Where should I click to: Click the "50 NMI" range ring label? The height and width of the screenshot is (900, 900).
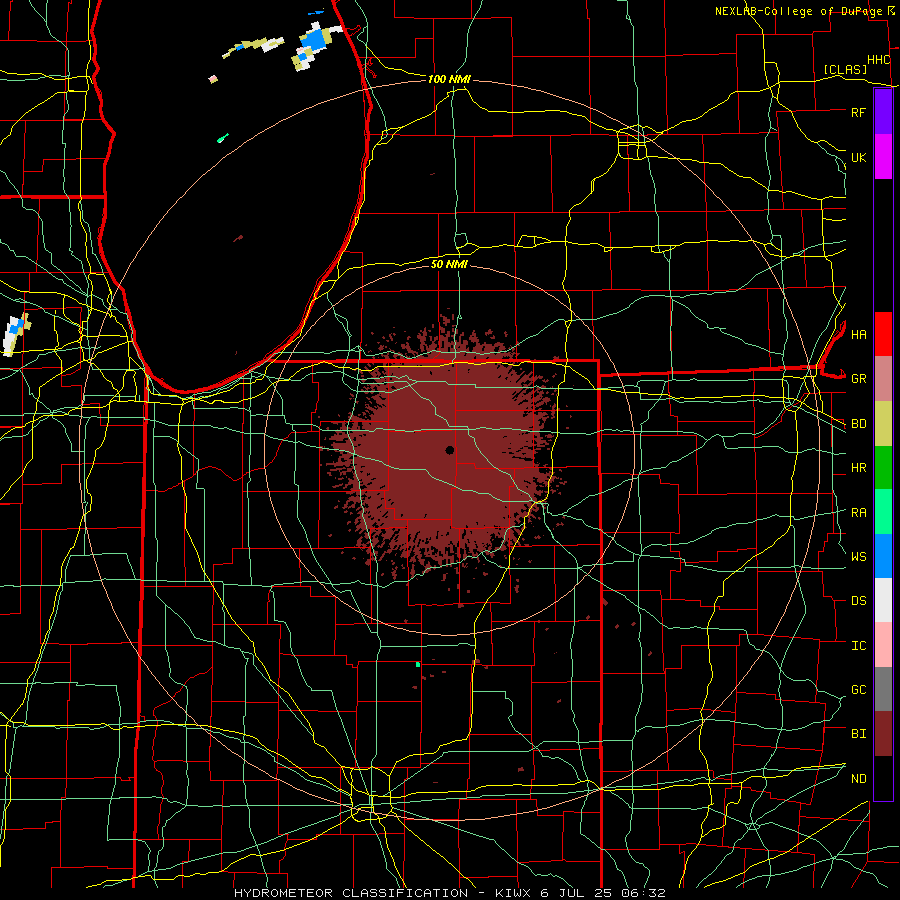449,264
